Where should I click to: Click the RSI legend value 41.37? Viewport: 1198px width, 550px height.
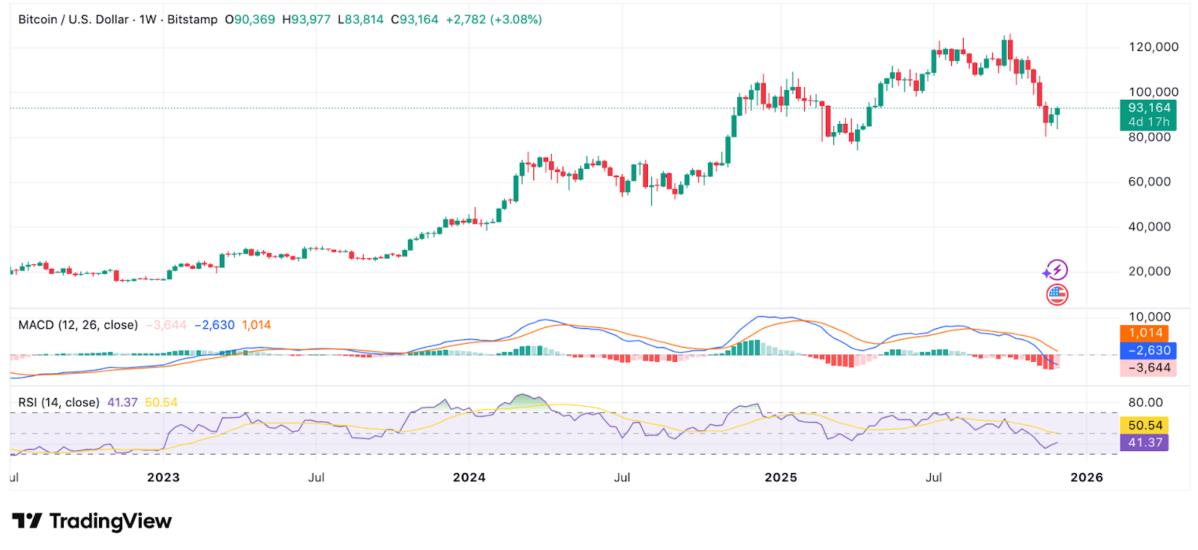tap(121, 402)
